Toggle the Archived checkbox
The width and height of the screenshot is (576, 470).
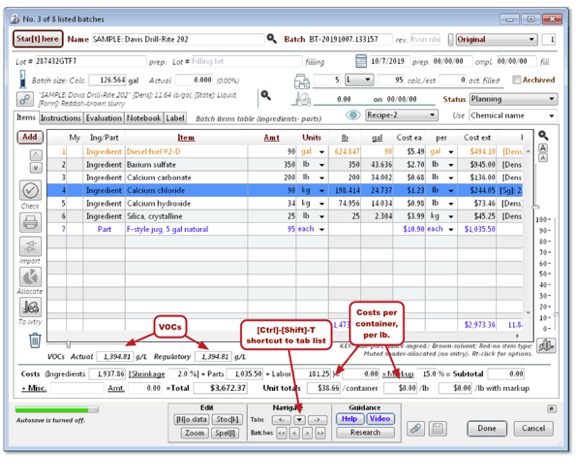click(x=516, y=79)
